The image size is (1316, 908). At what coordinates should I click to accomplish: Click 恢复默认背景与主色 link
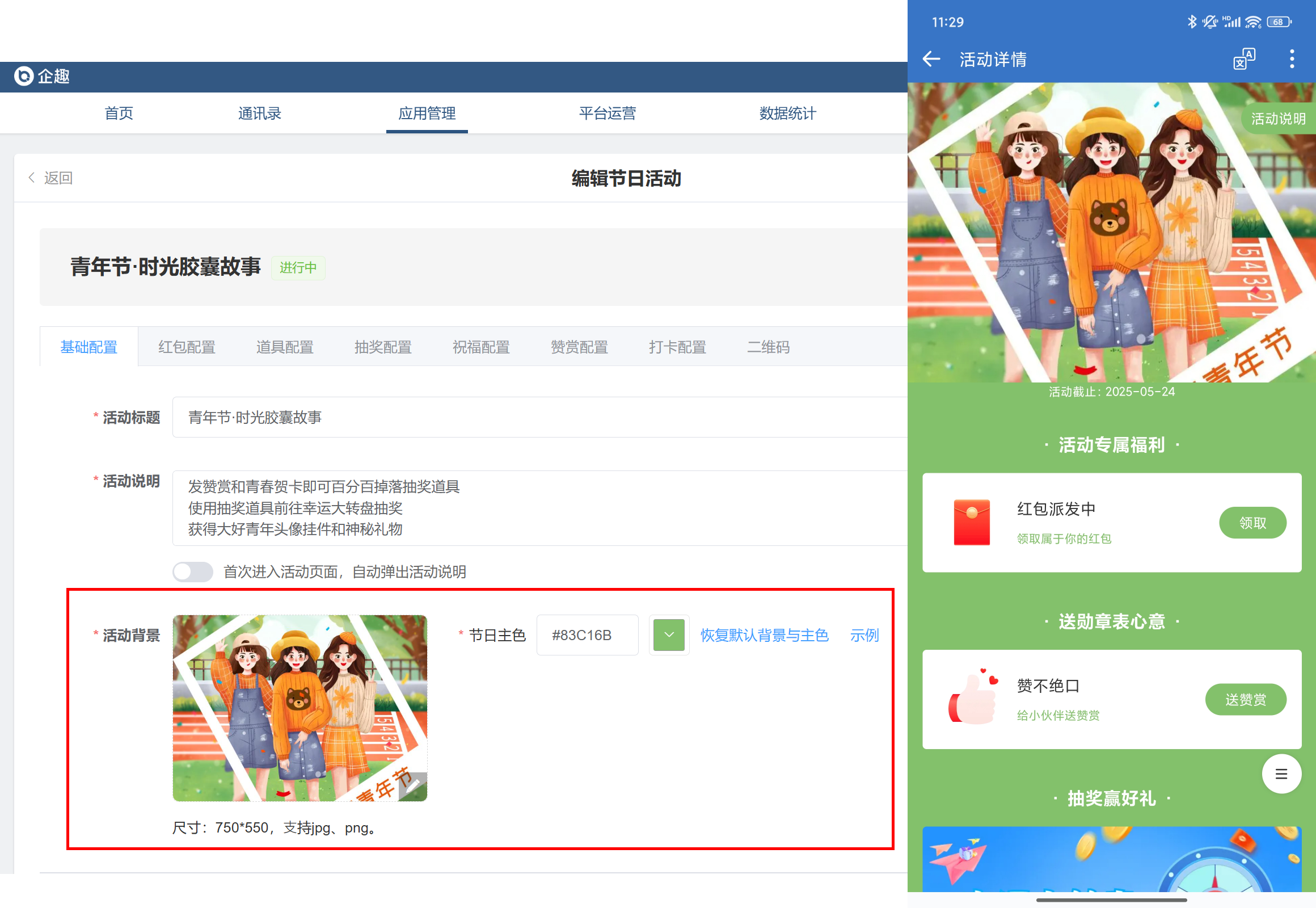(764, 635)
